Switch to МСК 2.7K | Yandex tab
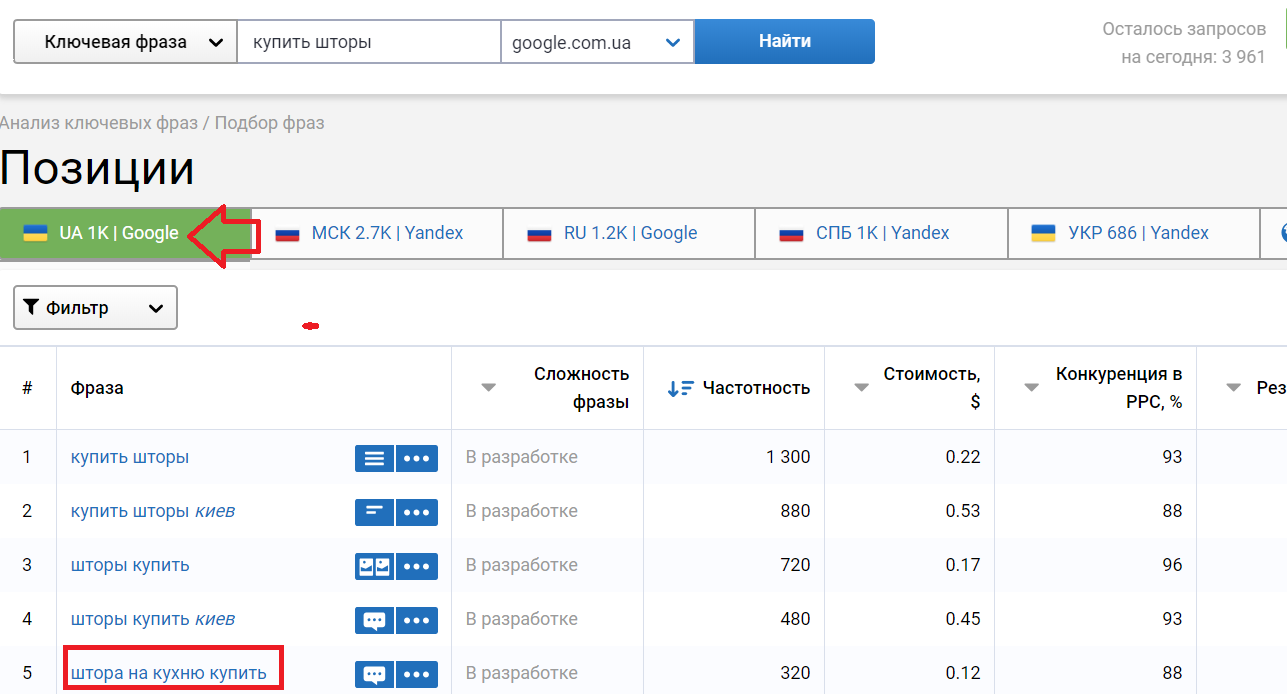1287x694 pixels. 376,233
